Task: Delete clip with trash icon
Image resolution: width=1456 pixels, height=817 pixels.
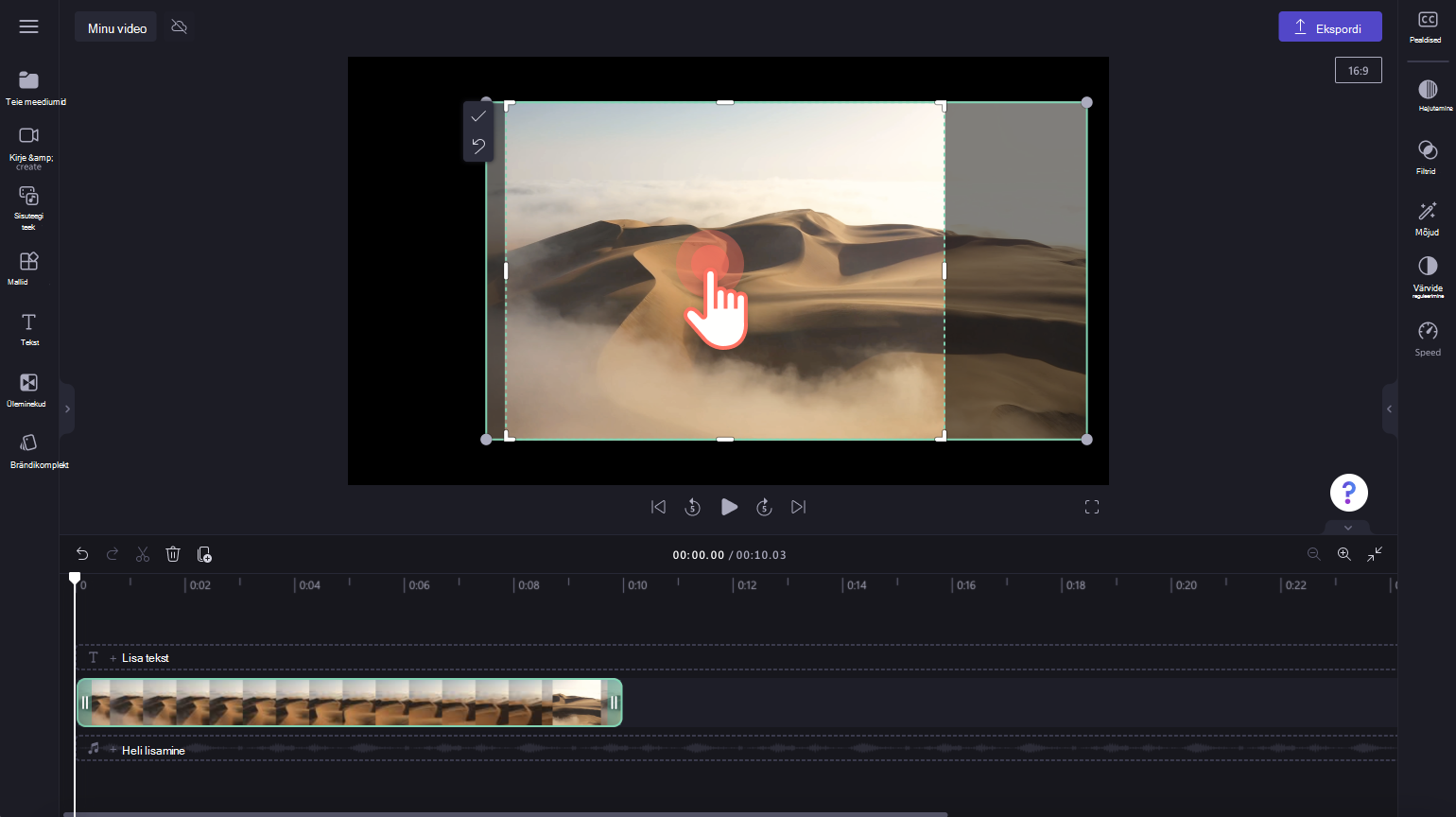Action: [x=173, y=554]
